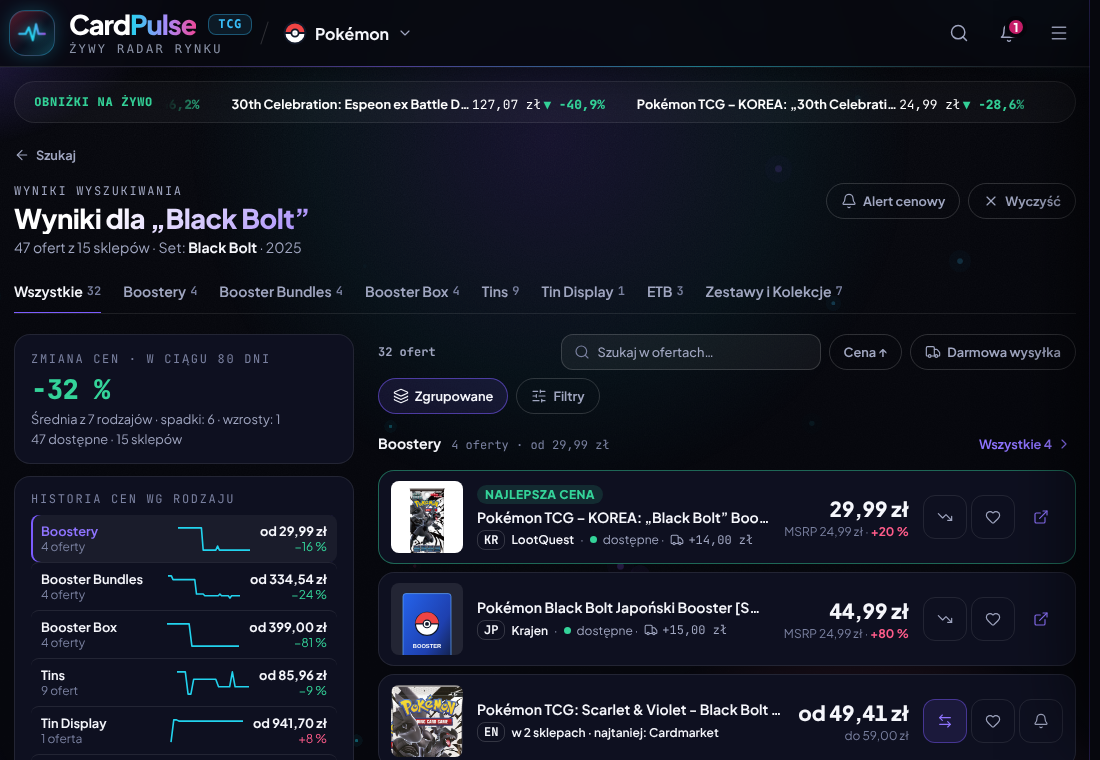Toggle Zgrupowane grouped view
The image size is (1100, 760).
point(443,396)
